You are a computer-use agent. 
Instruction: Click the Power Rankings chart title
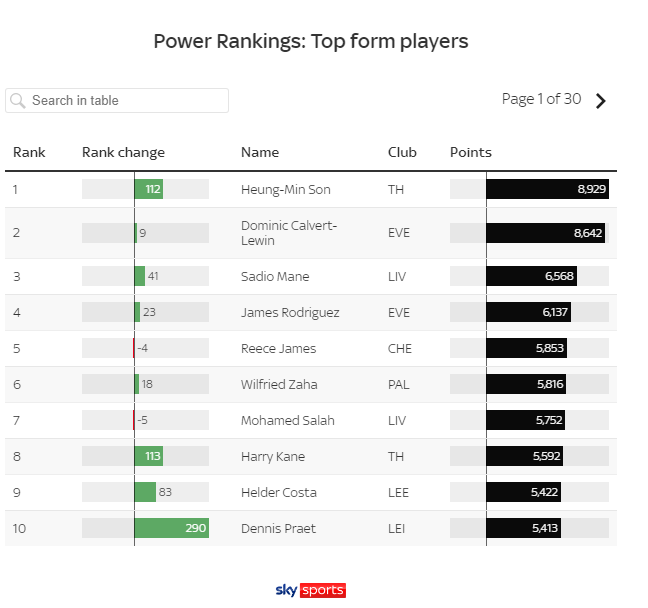(311, 41)
